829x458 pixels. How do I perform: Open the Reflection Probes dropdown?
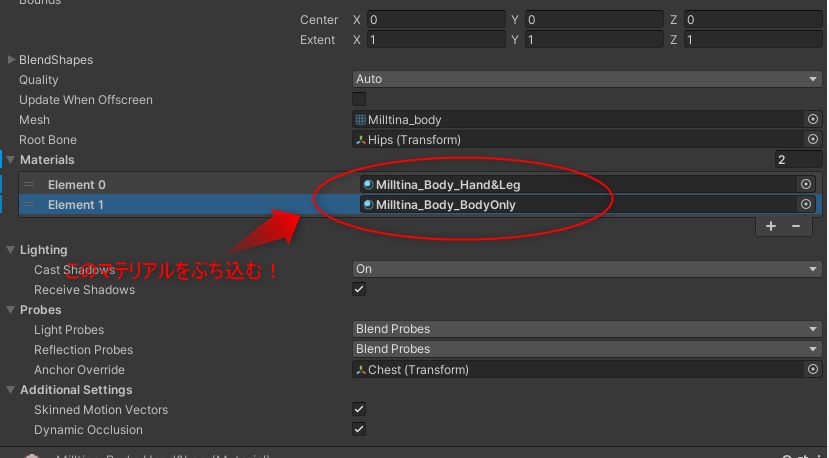pyautogui.click(x=587, y=349)
